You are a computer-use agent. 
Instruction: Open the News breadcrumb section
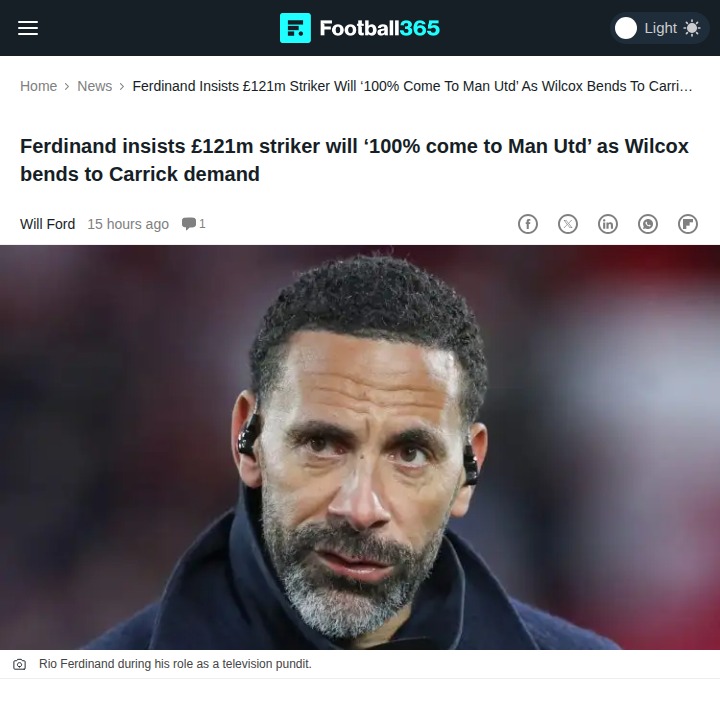pos(95,86)
